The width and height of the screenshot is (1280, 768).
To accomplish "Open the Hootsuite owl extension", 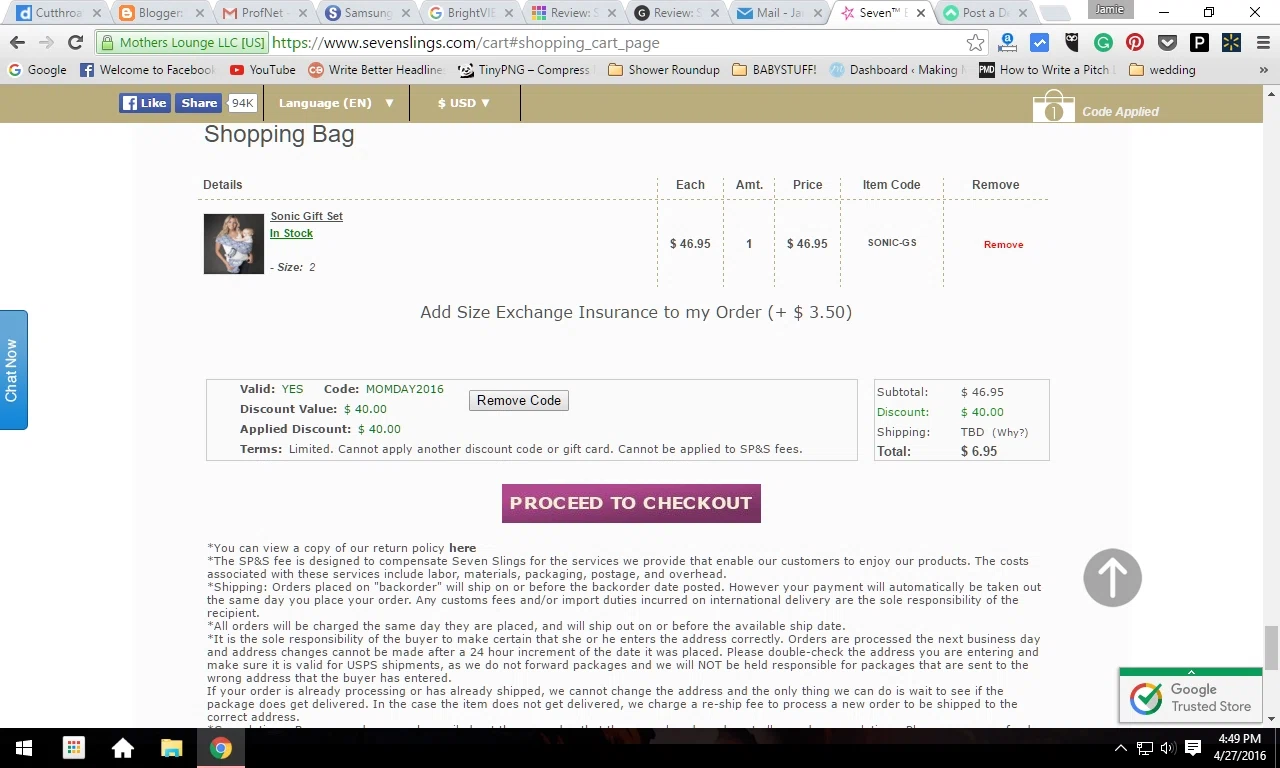I will 1072,43.
